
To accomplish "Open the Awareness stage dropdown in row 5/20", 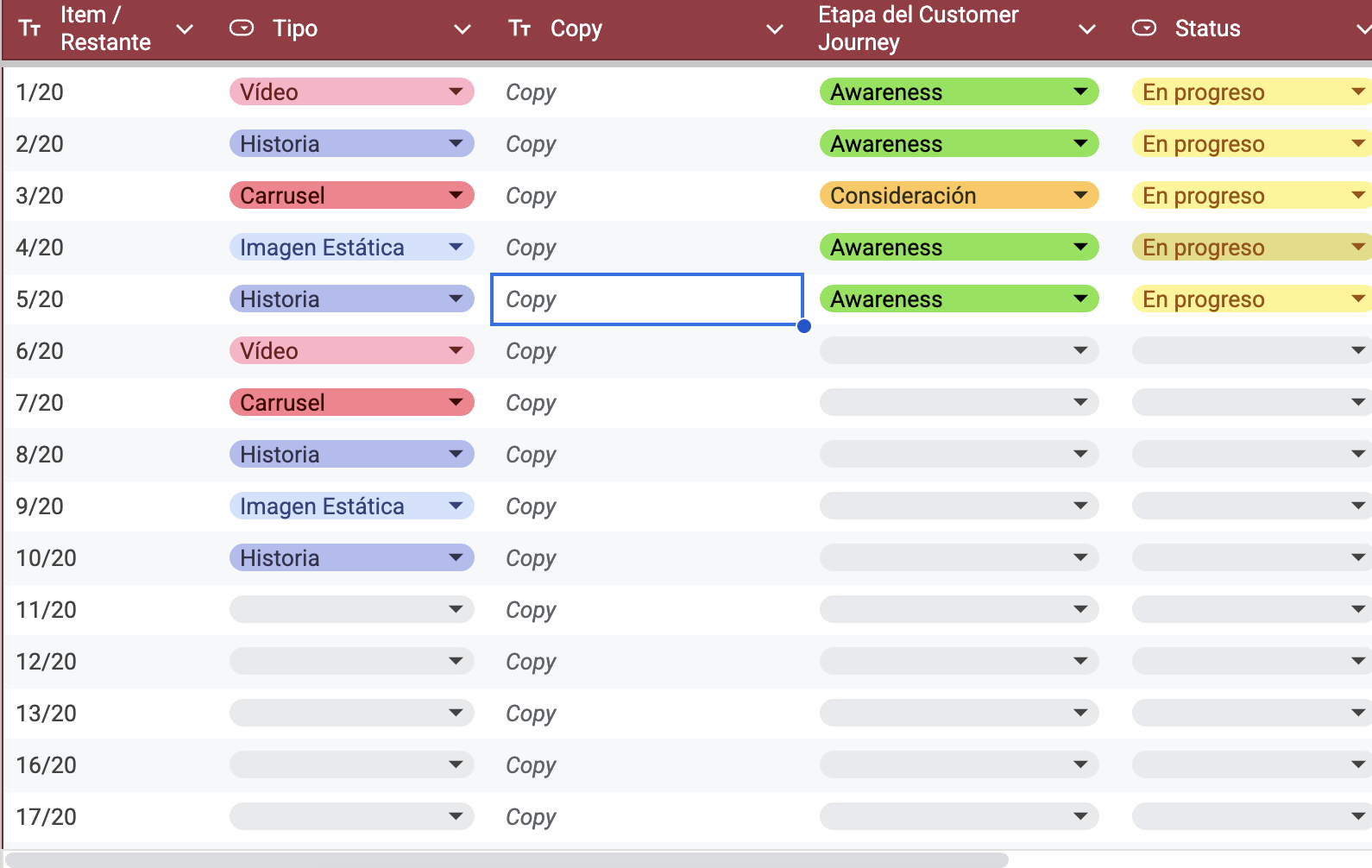I will point(959,299).
